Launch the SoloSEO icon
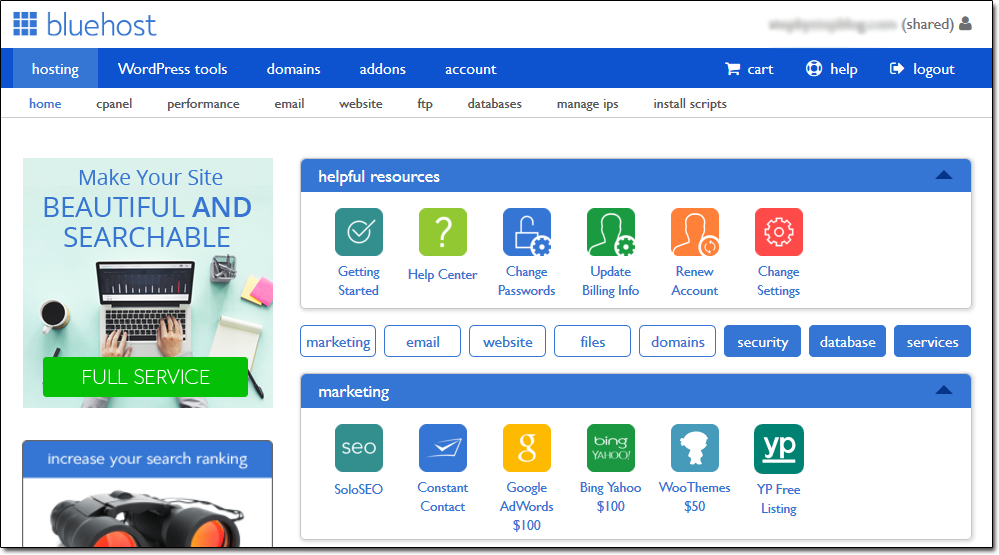Image resolution: width=999 pixels, height=555 pixels. tap(359, 448)
